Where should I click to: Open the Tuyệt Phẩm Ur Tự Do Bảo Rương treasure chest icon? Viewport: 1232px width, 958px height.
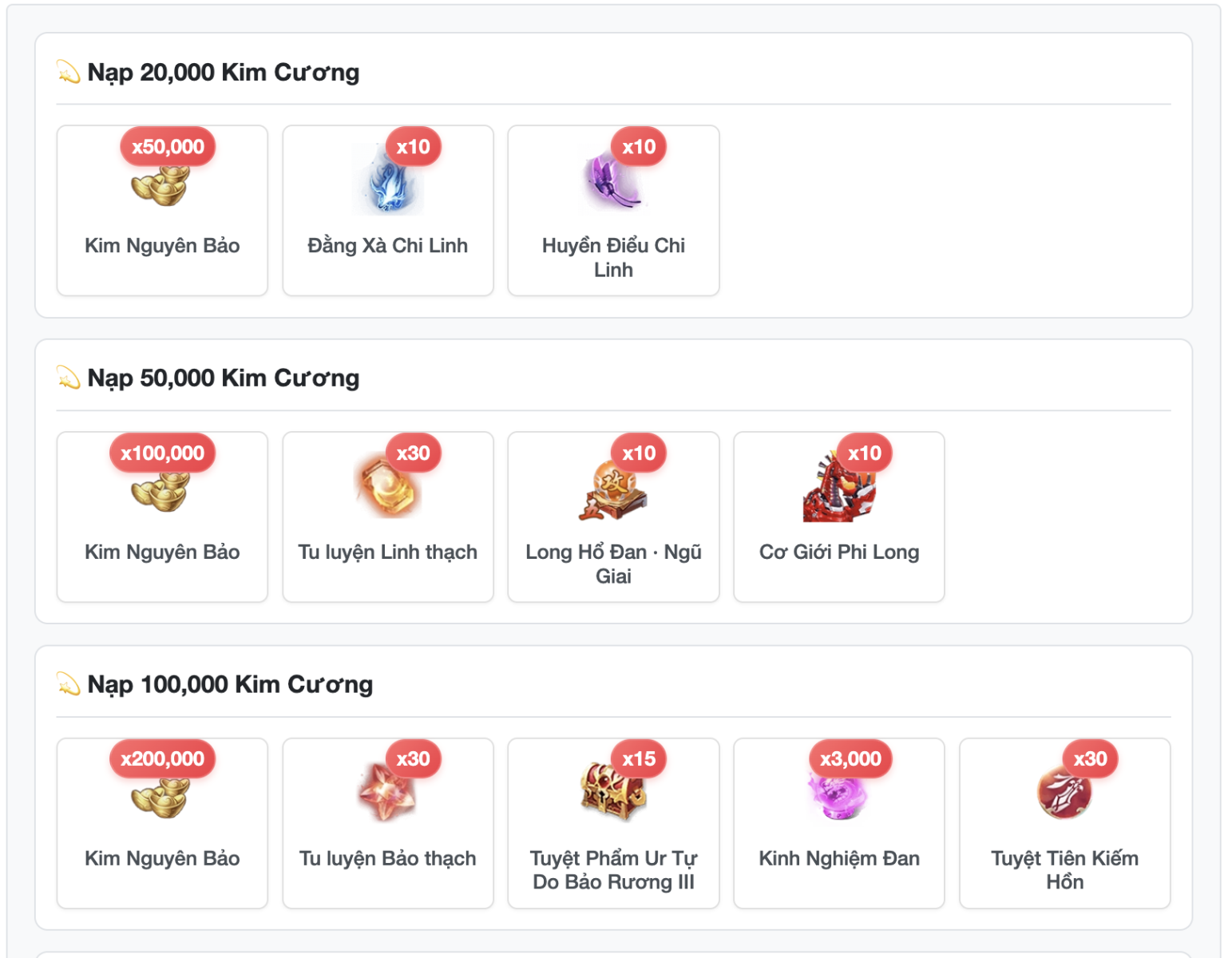pos(613,793)
